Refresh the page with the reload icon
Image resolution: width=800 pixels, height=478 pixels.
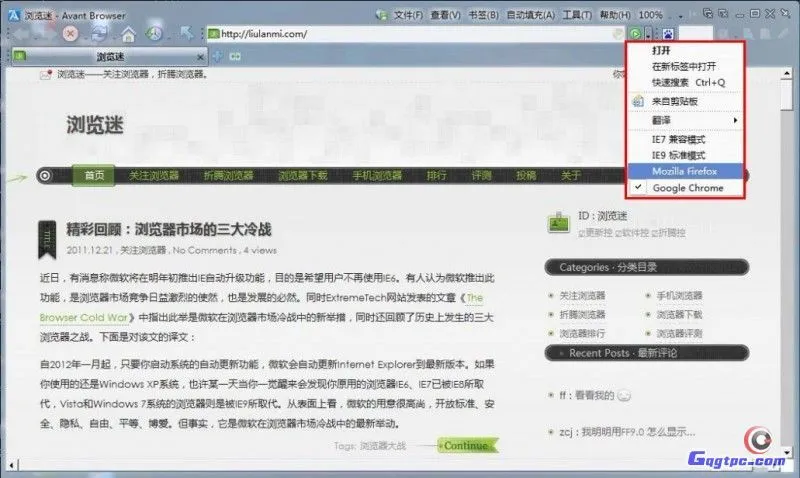(x=99, y=34)
